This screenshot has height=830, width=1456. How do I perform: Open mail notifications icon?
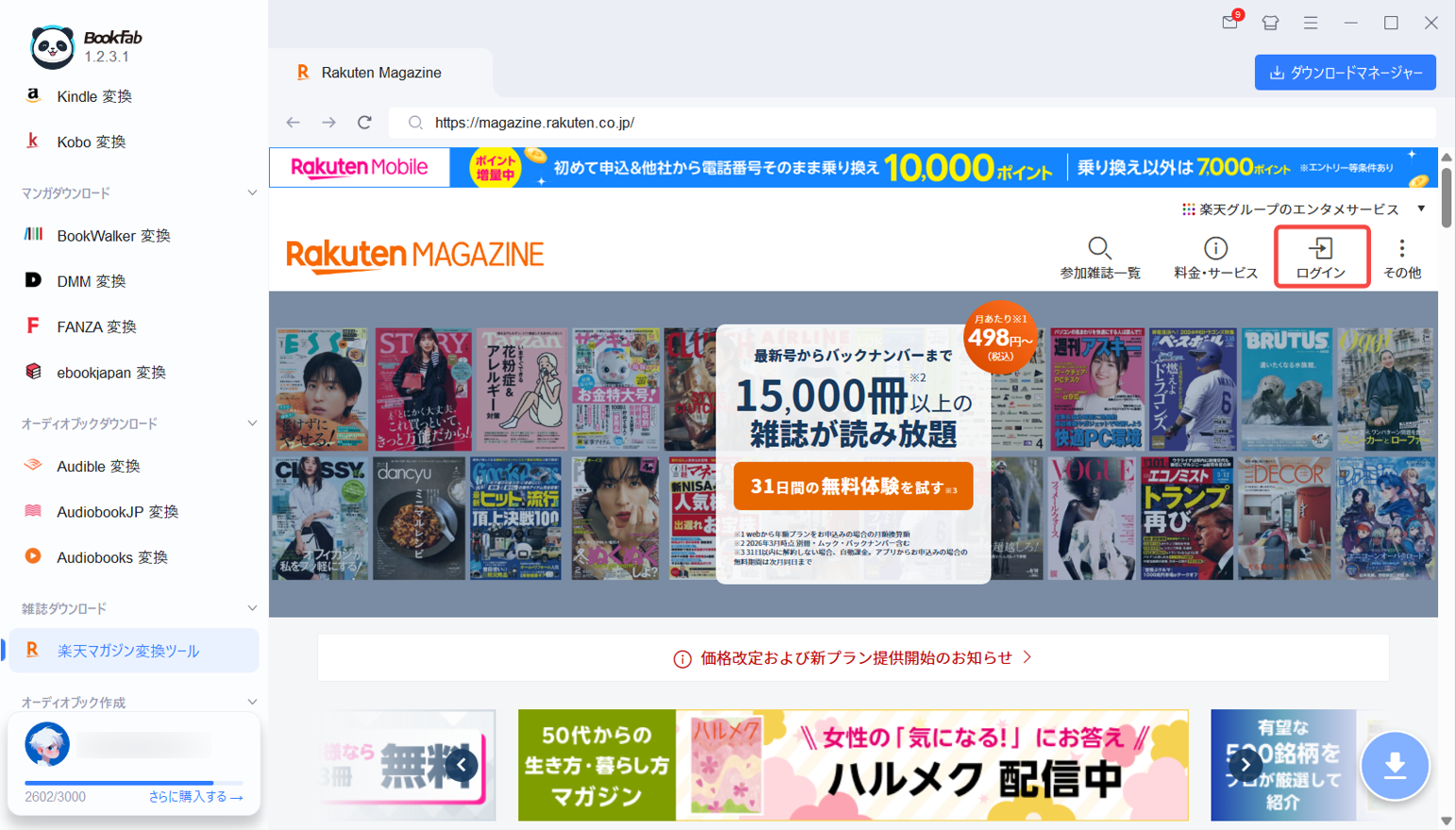[1230, 22]
